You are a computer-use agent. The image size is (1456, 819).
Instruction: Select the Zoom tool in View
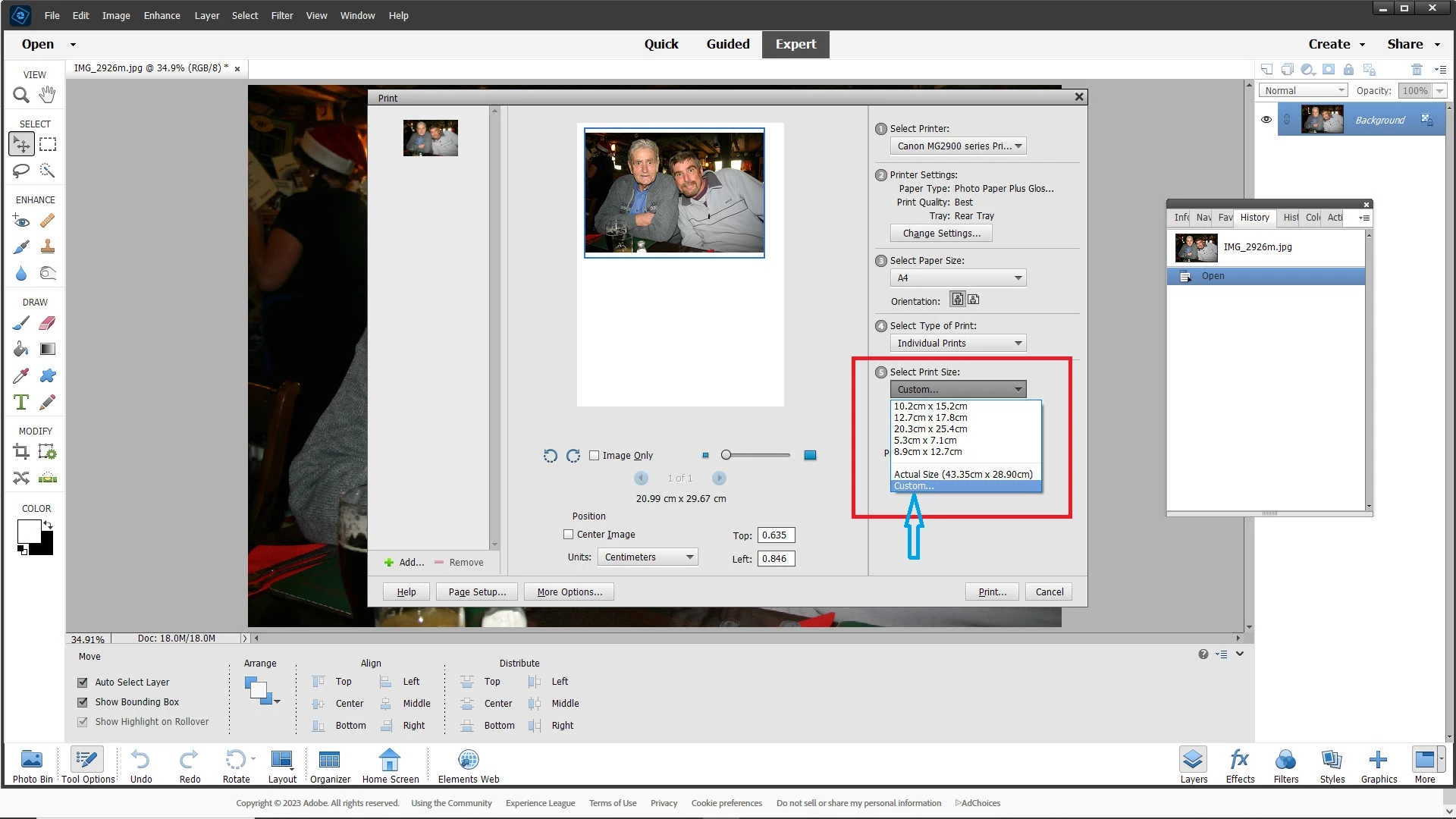tap(20, 95)
